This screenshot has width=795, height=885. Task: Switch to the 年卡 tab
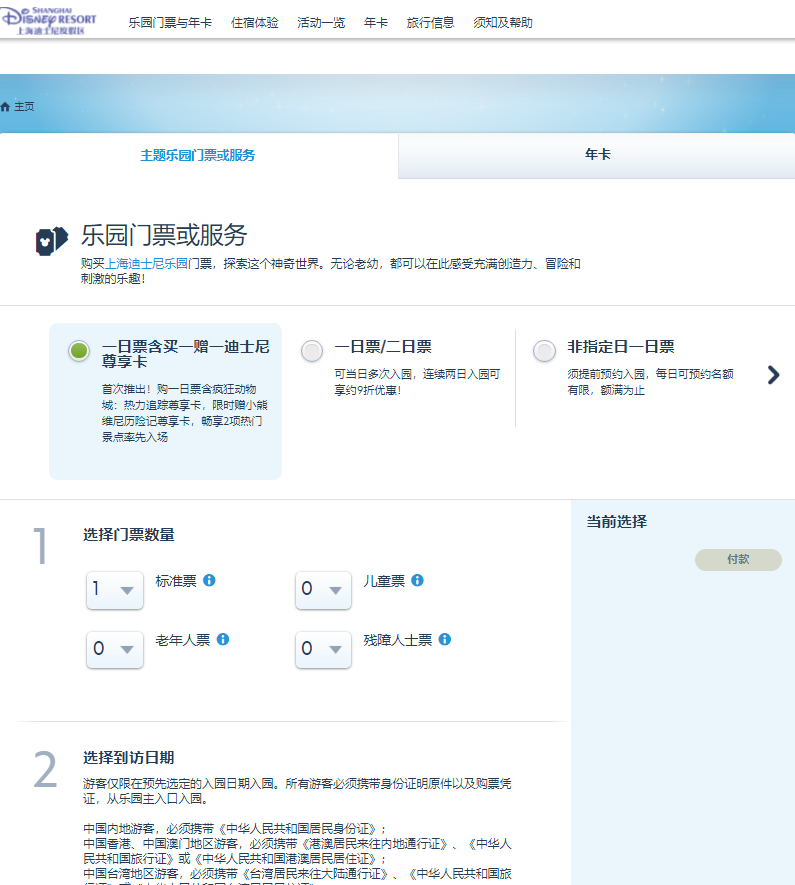pyautogui.click(x=597, y=155)
